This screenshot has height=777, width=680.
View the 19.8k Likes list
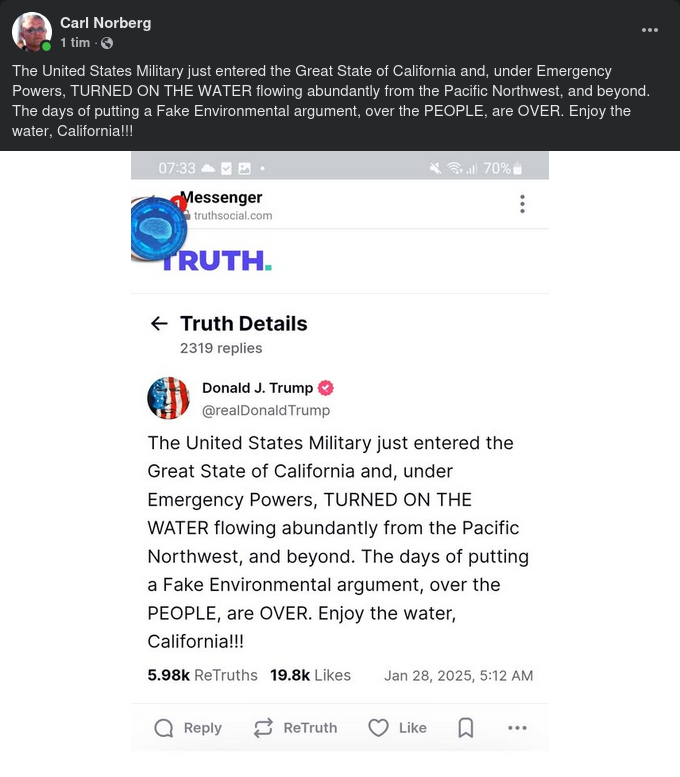click(310, 675)
